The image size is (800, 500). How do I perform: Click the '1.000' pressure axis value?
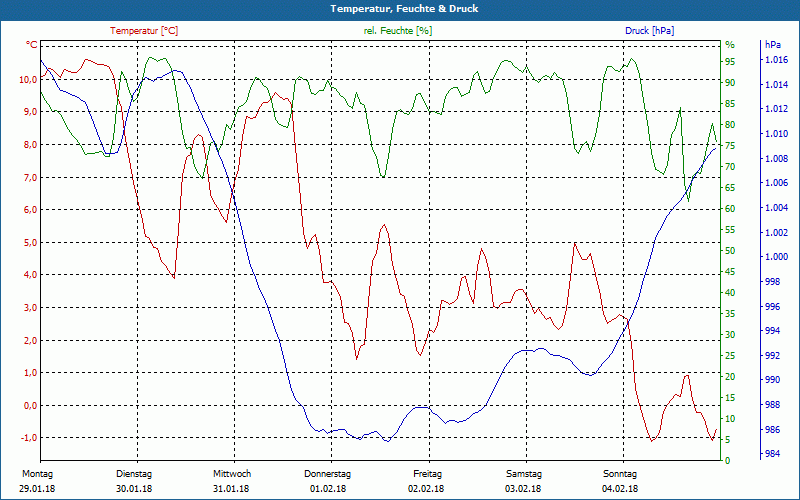(x=776, y=257)
